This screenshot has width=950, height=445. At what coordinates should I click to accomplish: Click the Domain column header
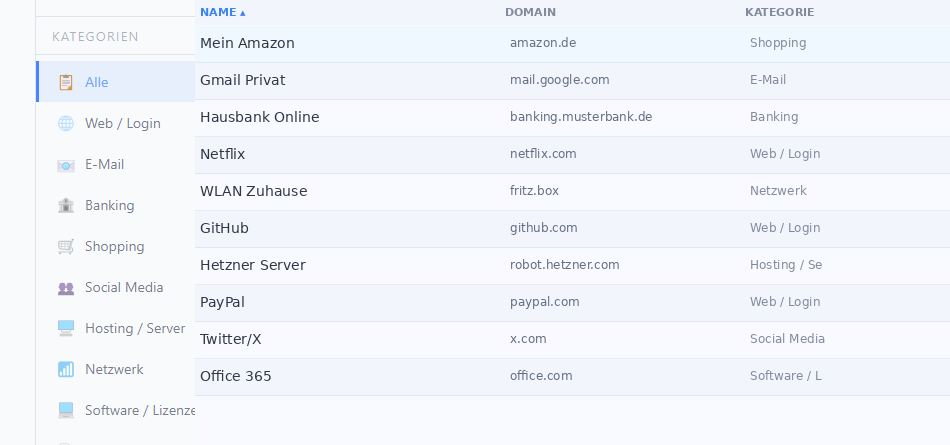tap(530, 12)
